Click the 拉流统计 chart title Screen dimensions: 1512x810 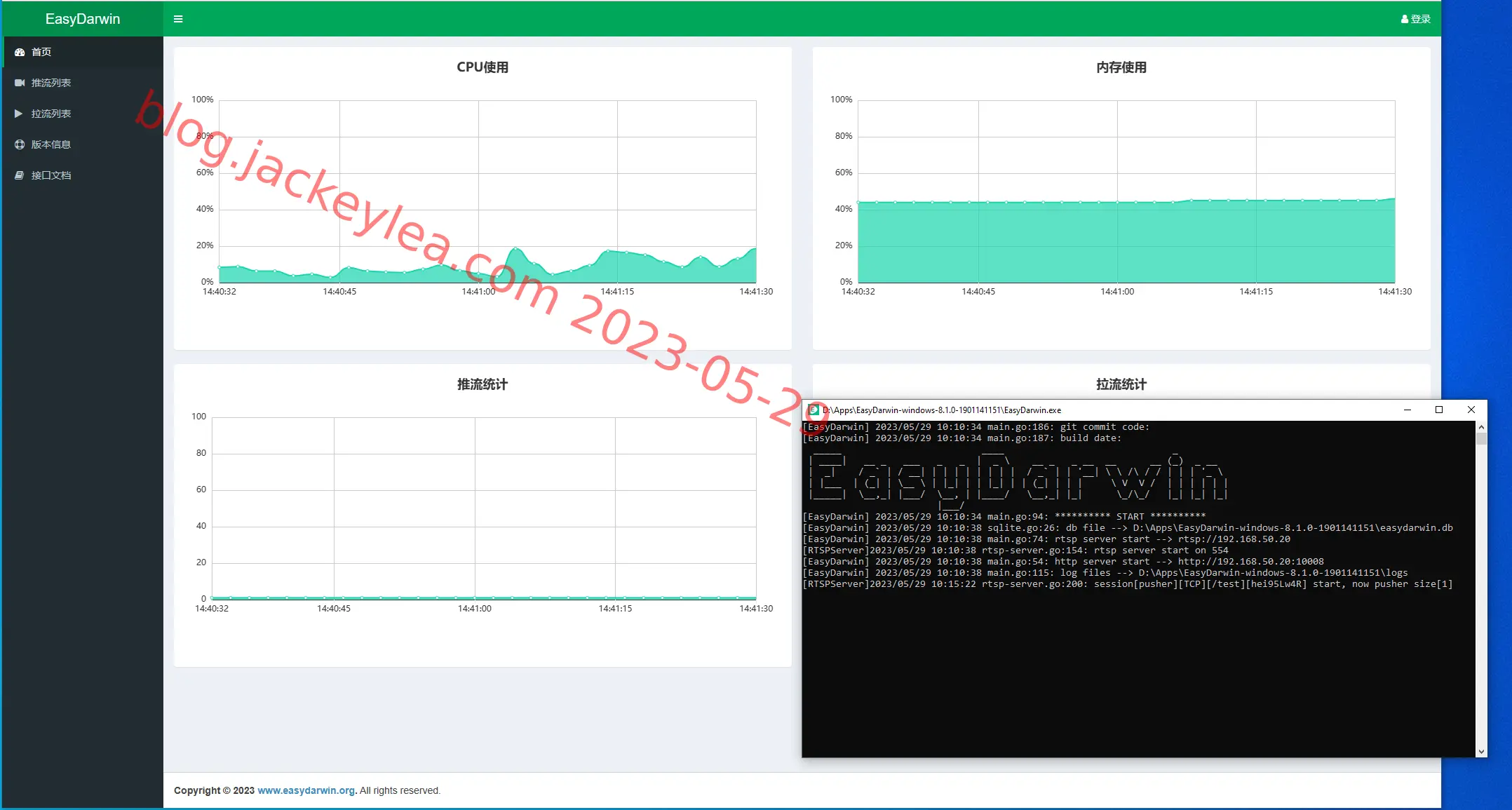point(1121,384)
